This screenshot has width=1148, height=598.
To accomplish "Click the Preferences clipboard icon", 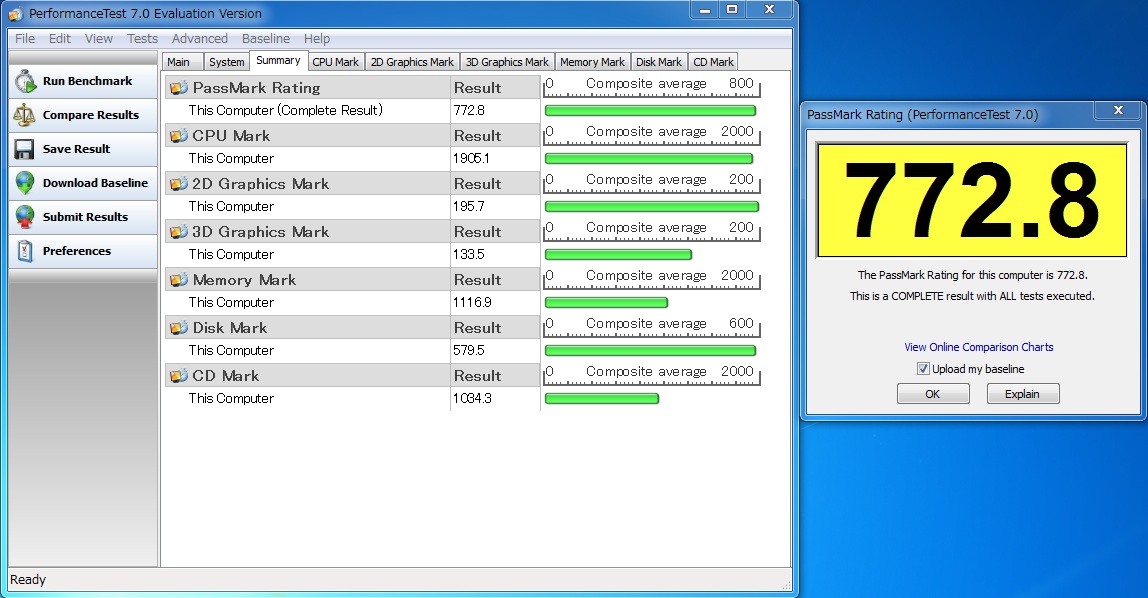I will tap(25, 251).
